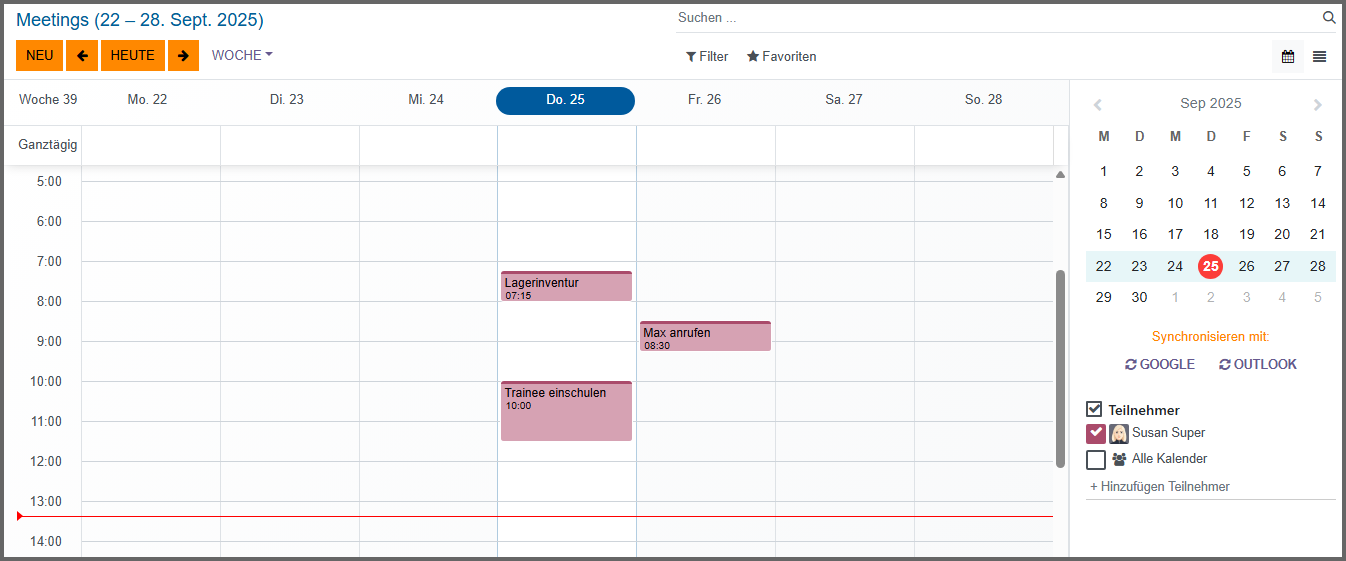This screenshot has width=1346, height=561.
Task: Go to next week with right arrow
Action: [x=183, y=56]
